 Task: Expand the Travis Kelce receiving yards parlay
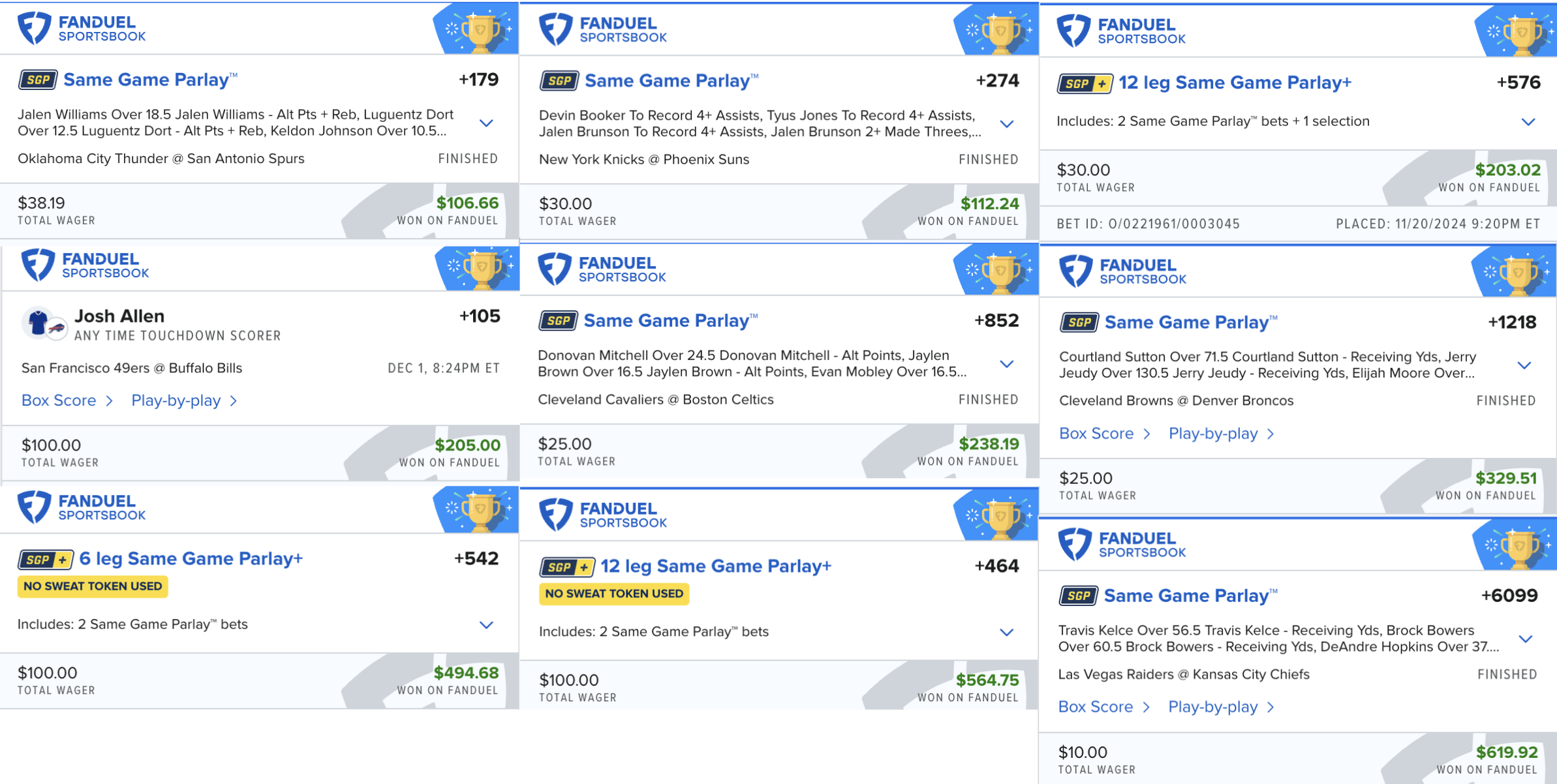pos(1525,639)
